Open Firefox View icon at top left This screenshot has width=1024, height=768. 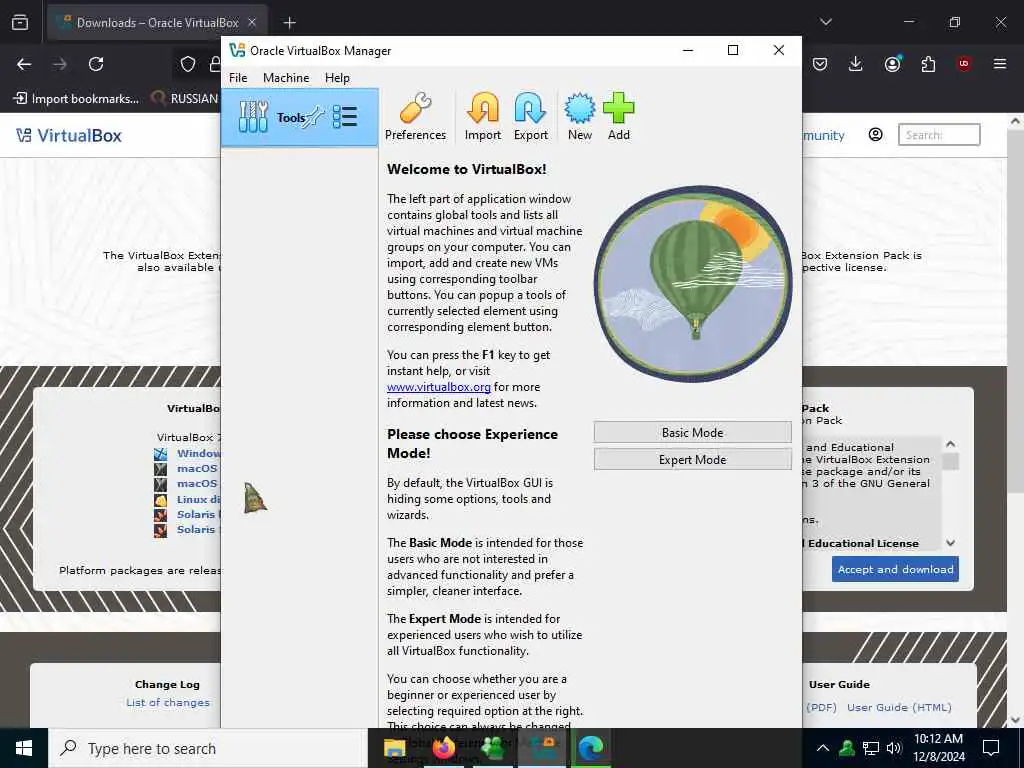(20, 22)
